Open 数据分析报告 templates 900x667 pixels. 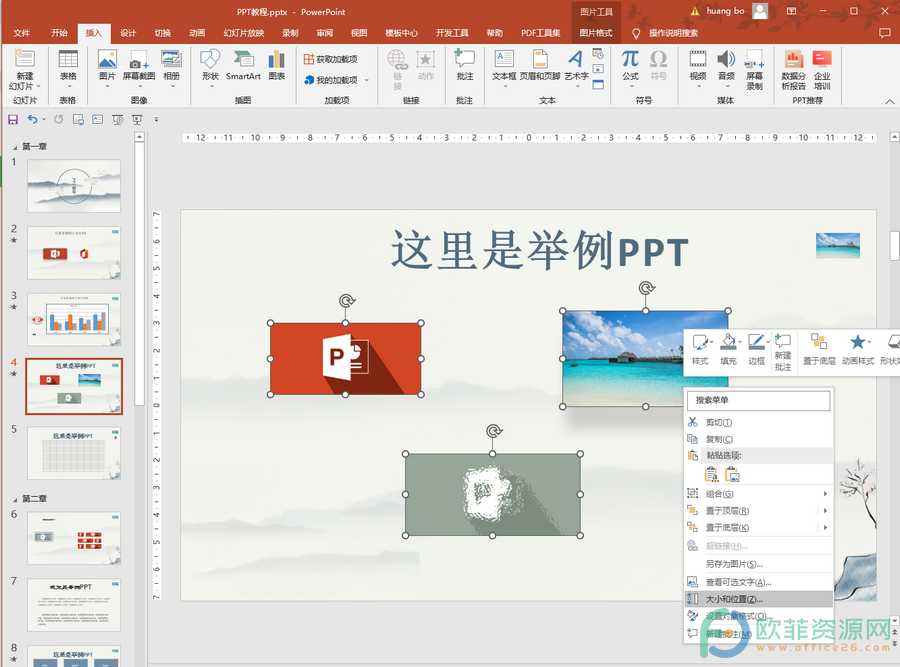coord(793,69)
